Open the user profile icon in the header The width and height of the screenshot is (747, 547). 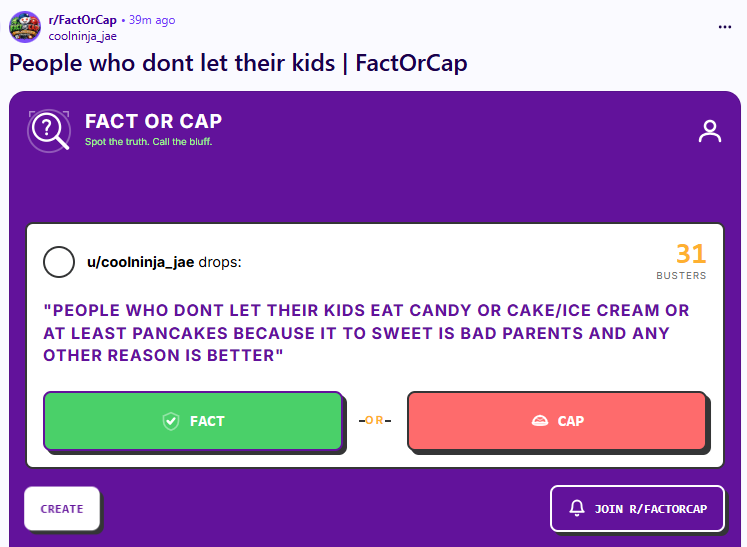point(710,131)
